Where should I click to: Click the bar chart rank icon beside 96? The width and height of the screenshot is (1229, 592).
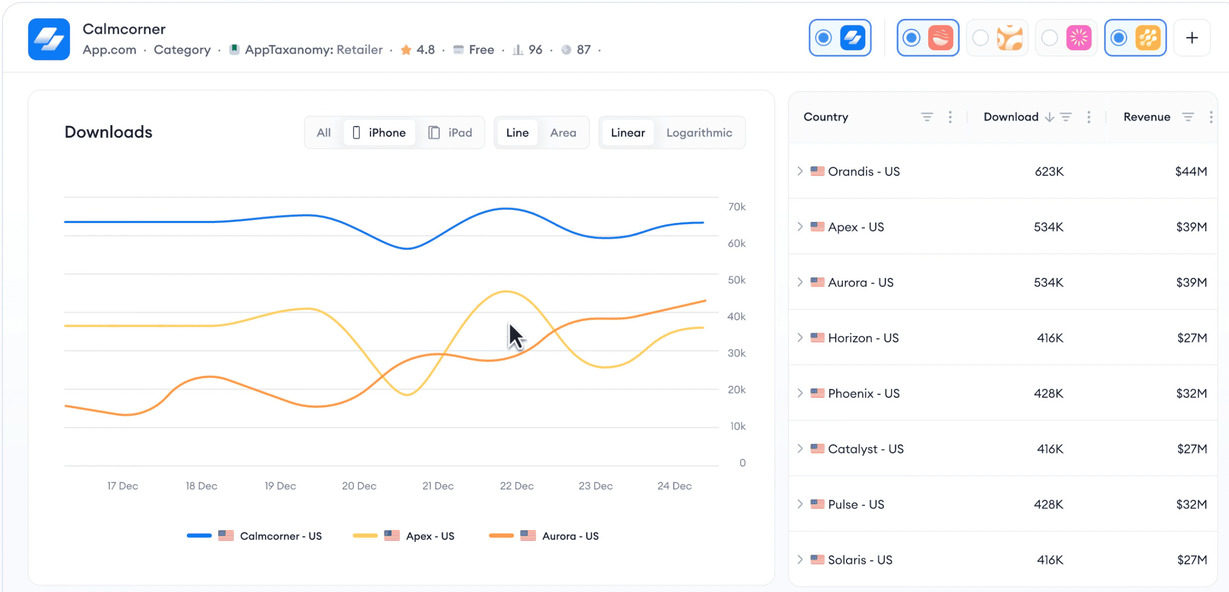(x=518, y=50)
